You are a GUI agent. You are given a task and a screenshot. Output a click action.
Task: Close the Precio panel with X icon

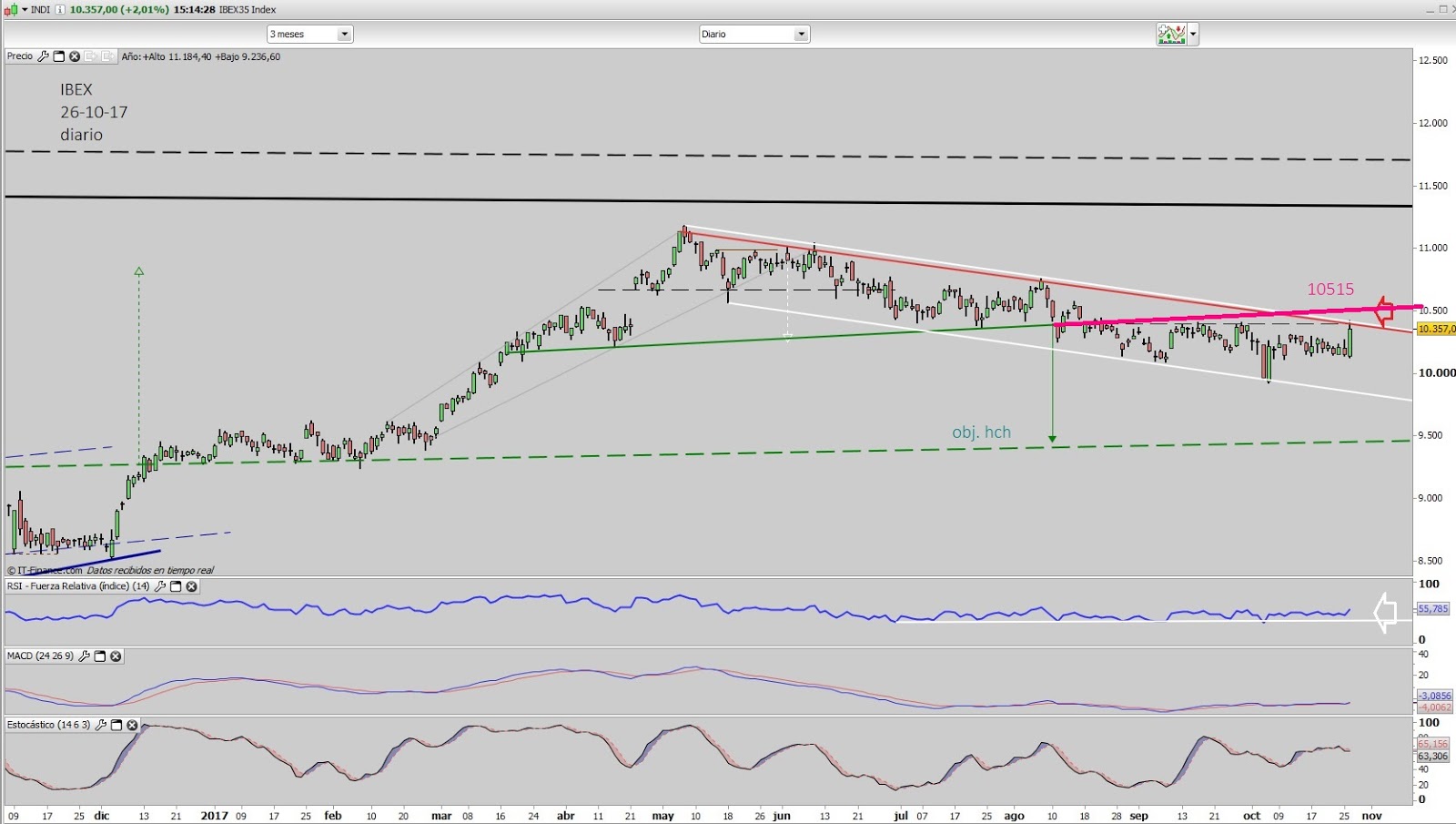[x=75, y=56]
